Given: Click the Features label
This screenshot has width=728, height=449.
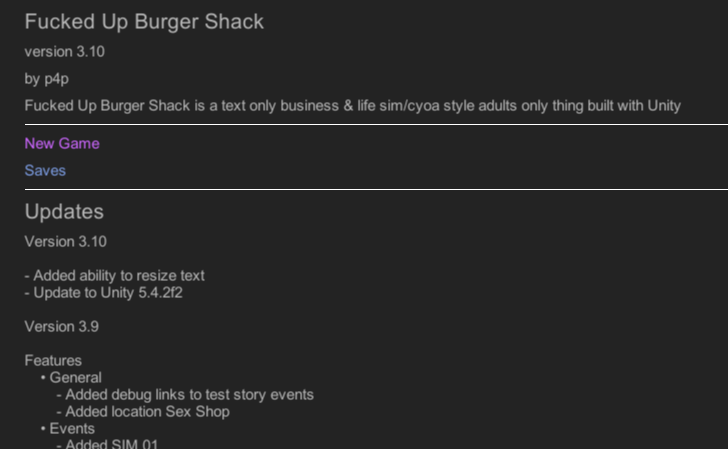Looking at the screenshot, I should click(53, 361).
